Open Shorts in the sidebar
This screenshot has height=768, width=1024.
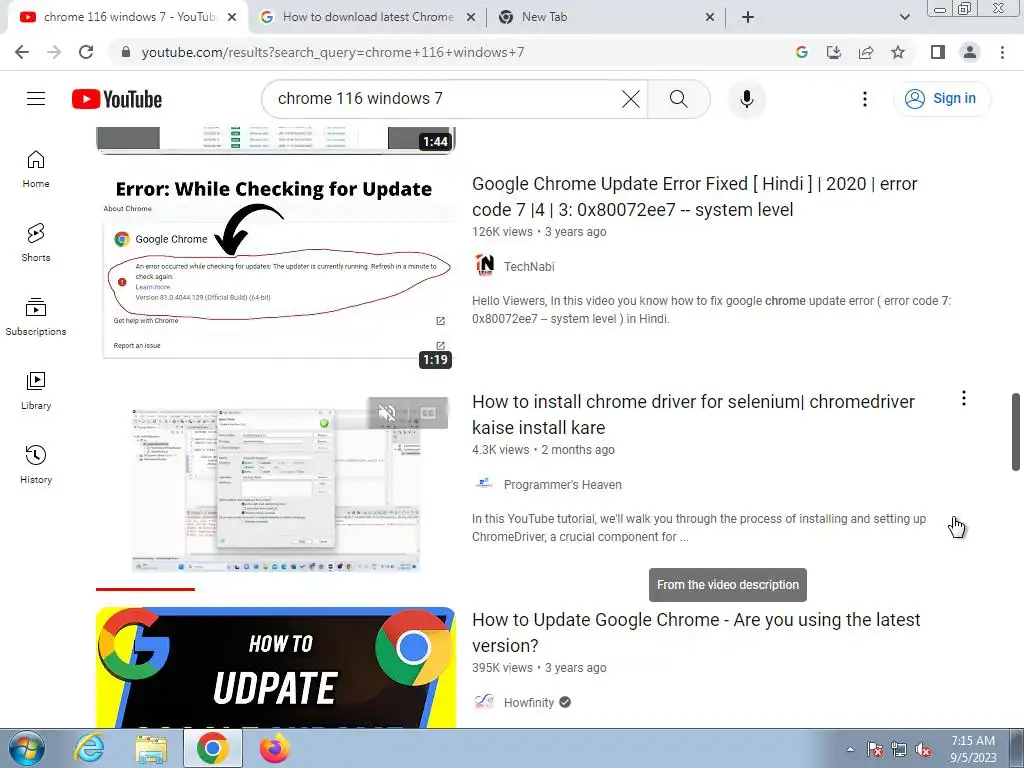pos(36,243)
